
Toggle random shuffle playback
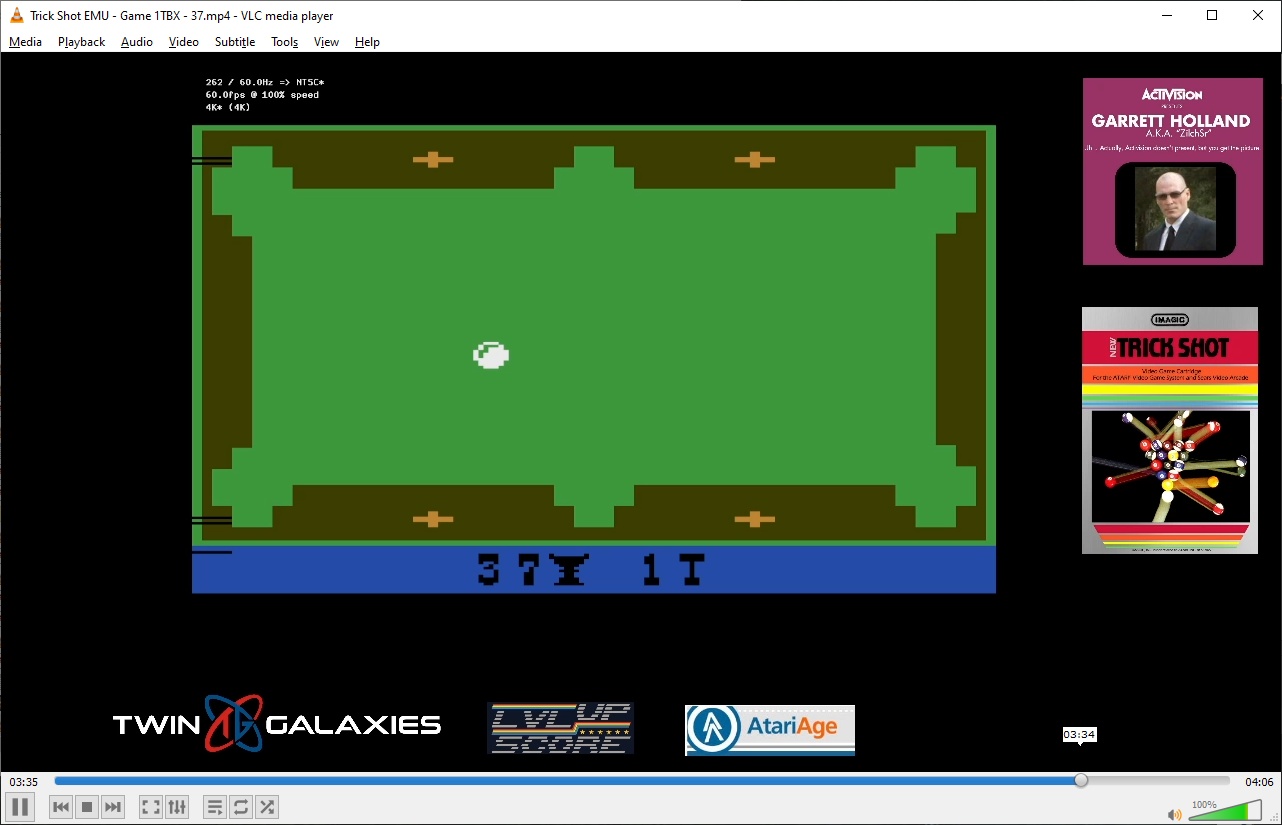point(266,807)
